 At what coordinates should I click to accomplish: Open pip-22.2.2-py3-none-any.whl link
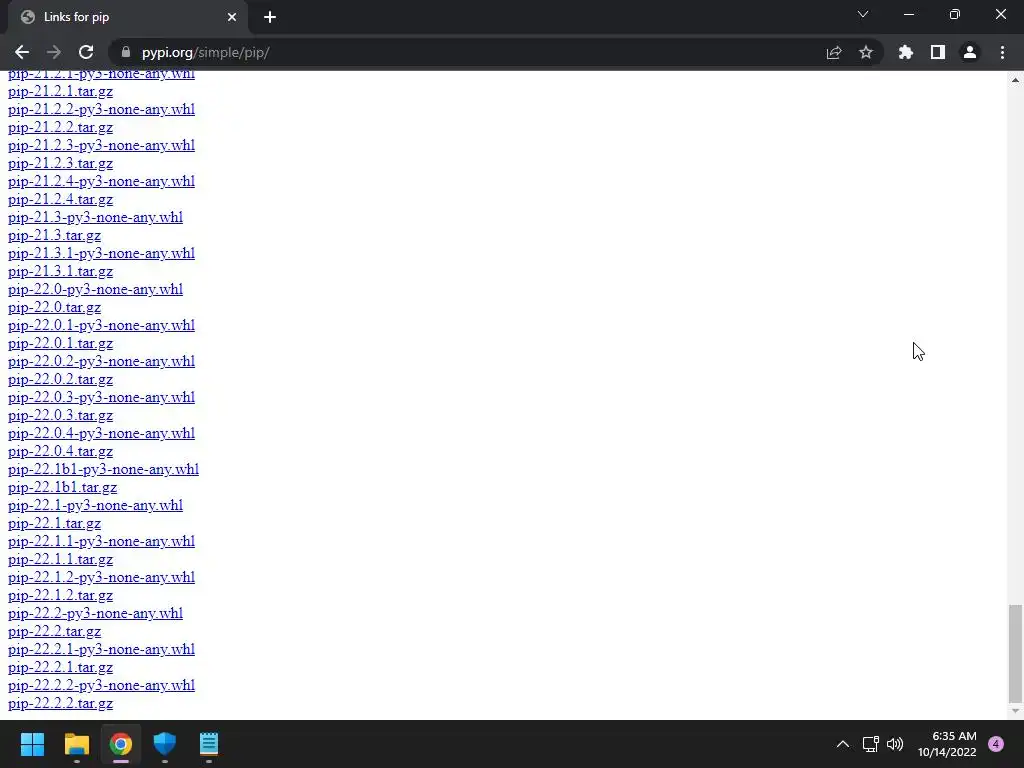pyautogui.click(x=101, y=685)
